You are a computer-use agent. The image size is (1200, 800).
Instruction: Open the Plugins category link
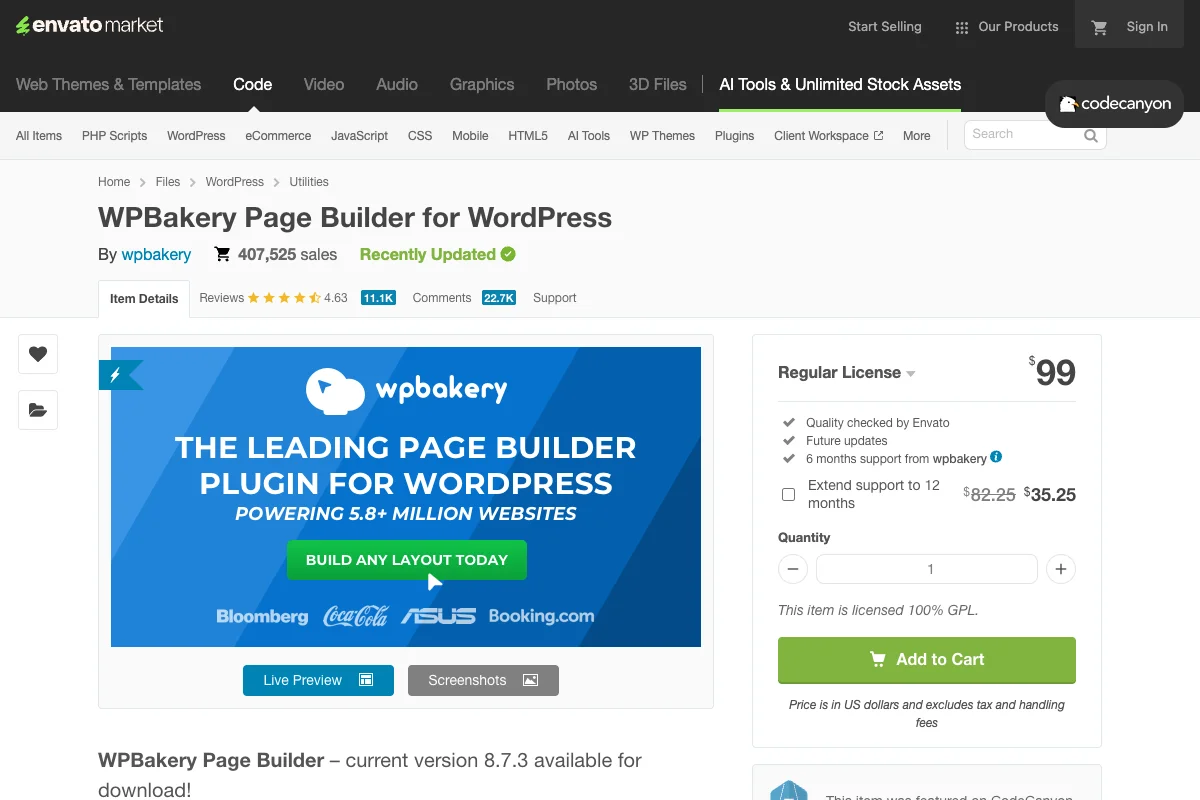735,136
